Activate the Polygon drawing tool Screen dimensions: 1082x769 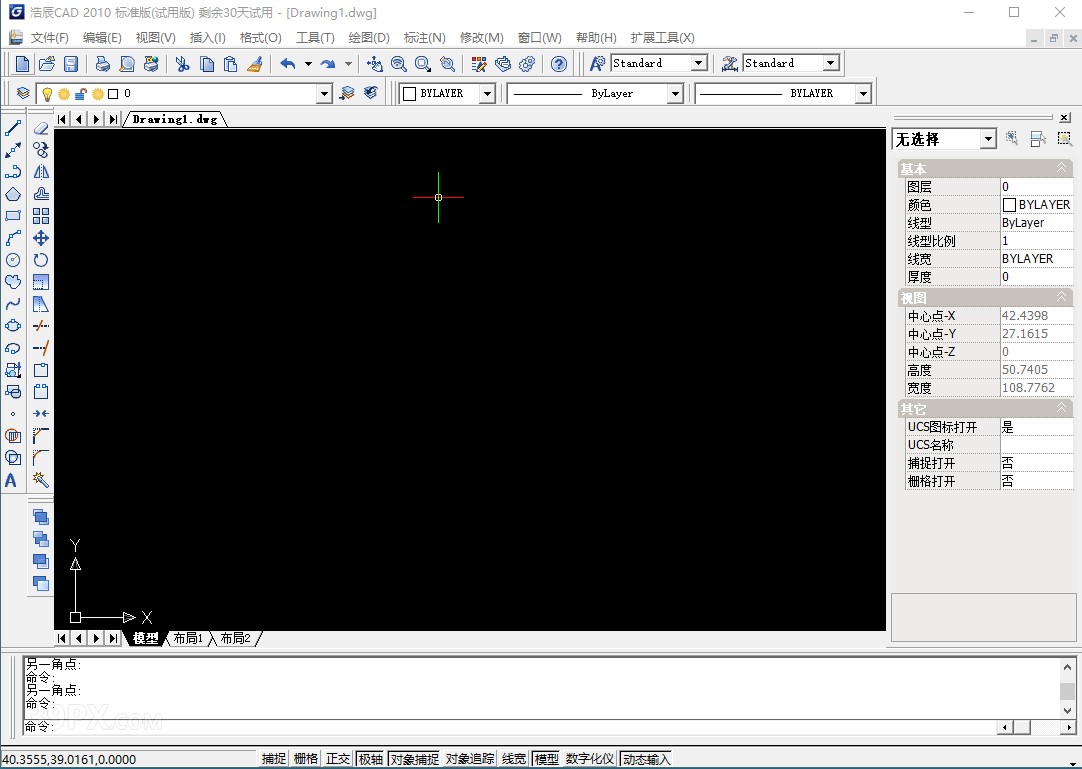[x=13, y=194]
